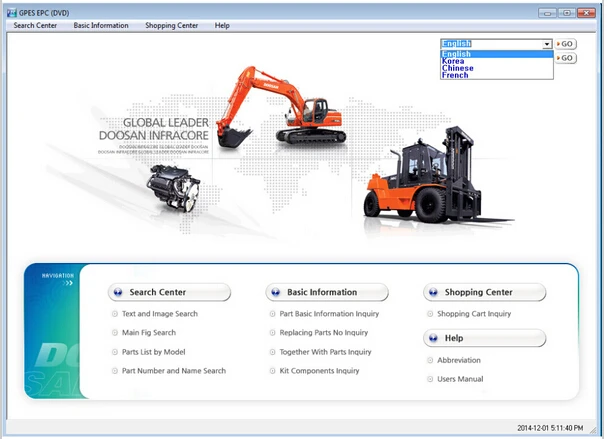Click blue orb icon on Search Center button
Screen dimensions: 607x439
(118, 292)
